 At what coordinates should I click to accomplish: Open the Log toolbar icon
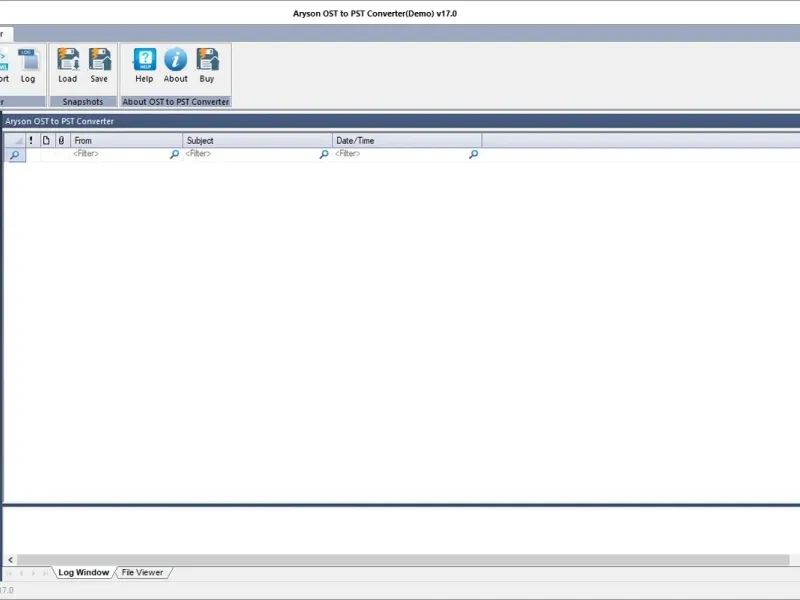click(x=28, y=65)
